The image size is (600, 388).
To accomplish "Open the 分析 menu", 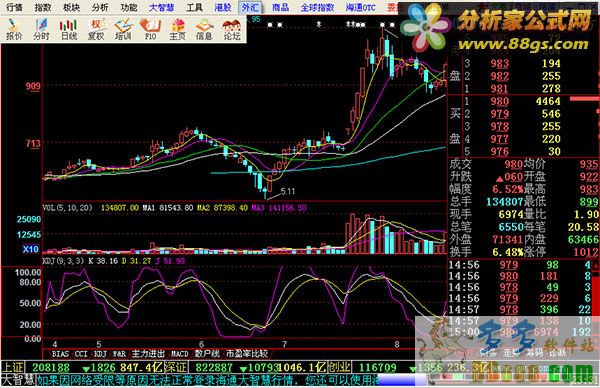I will coord(100,7).
